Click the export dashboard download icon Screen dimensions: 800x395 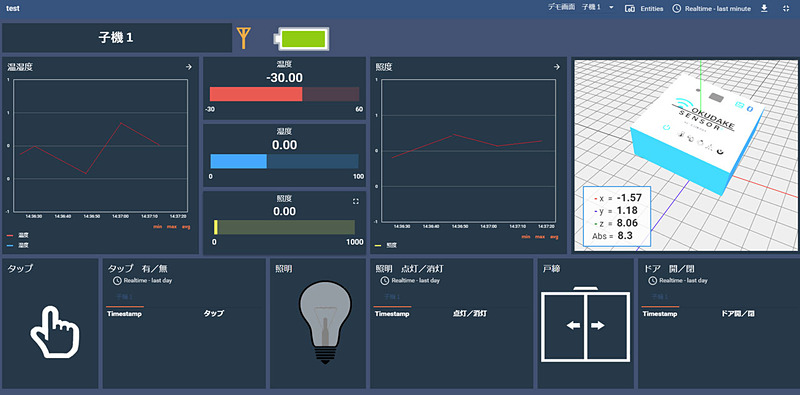point(764,8)
